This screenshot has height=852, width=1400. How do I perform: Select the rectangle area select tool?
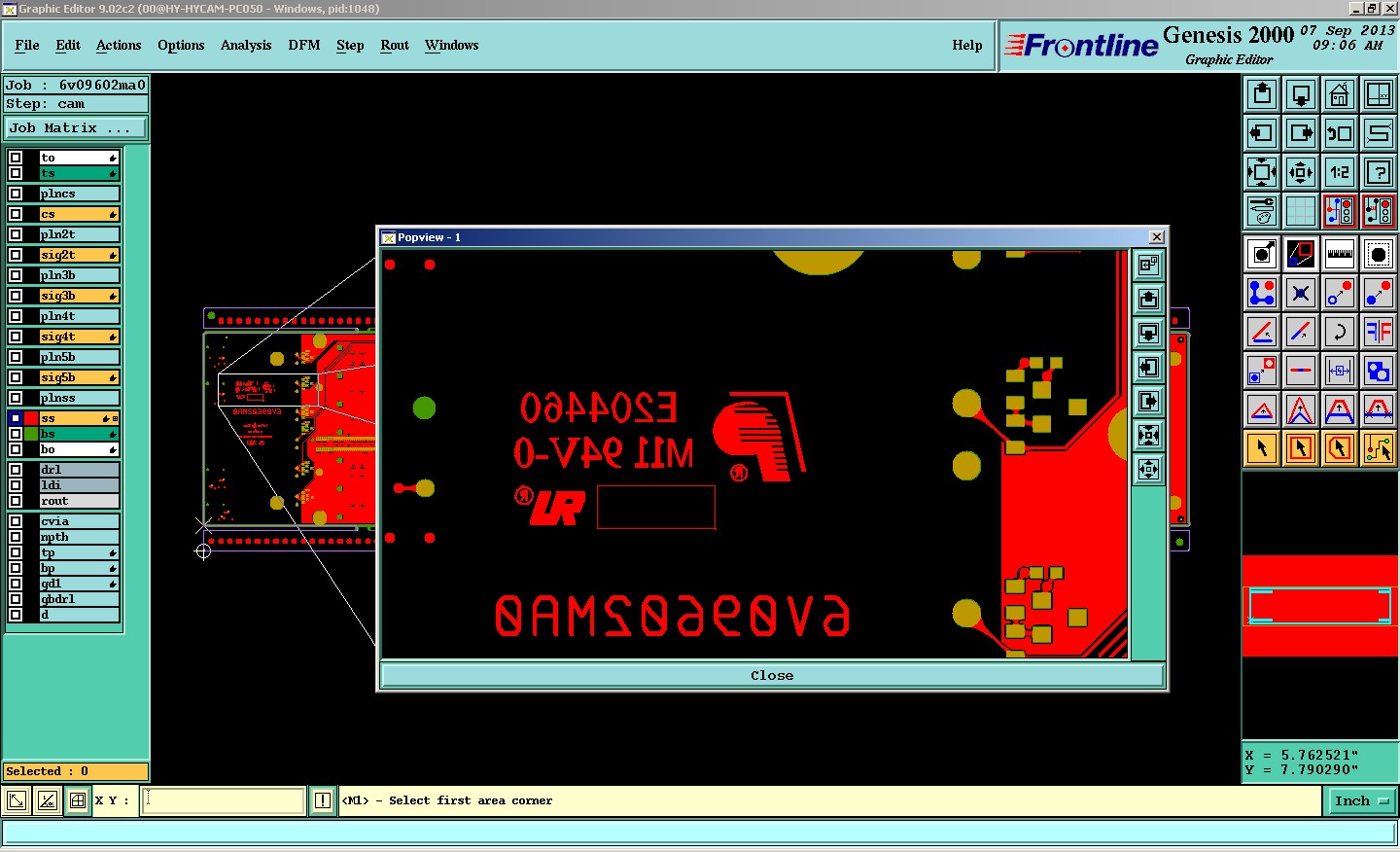click(x=1301, y=448)
